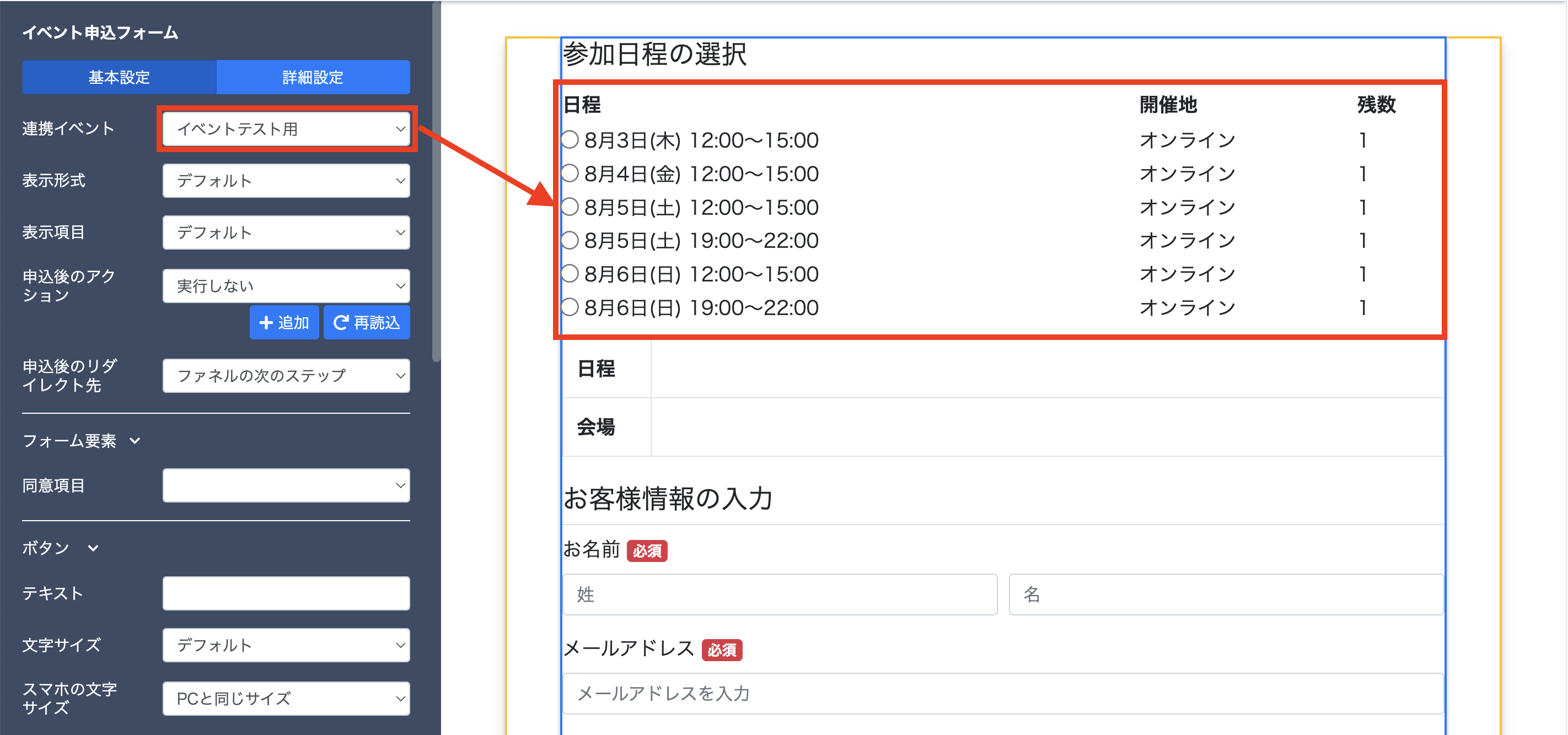1568x735 pixels.
Task: Open 申込後のリダイレクト先 dropdown
Action: pos(286,376)
